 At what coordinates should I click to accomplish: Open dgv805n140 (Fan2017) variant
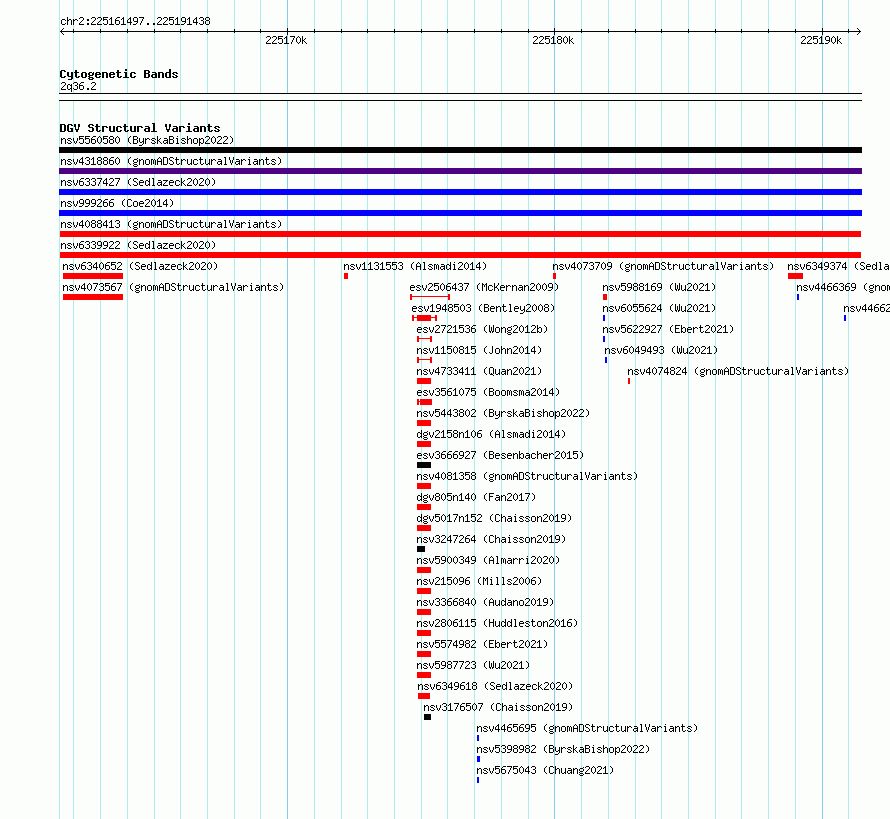point(476,497)
